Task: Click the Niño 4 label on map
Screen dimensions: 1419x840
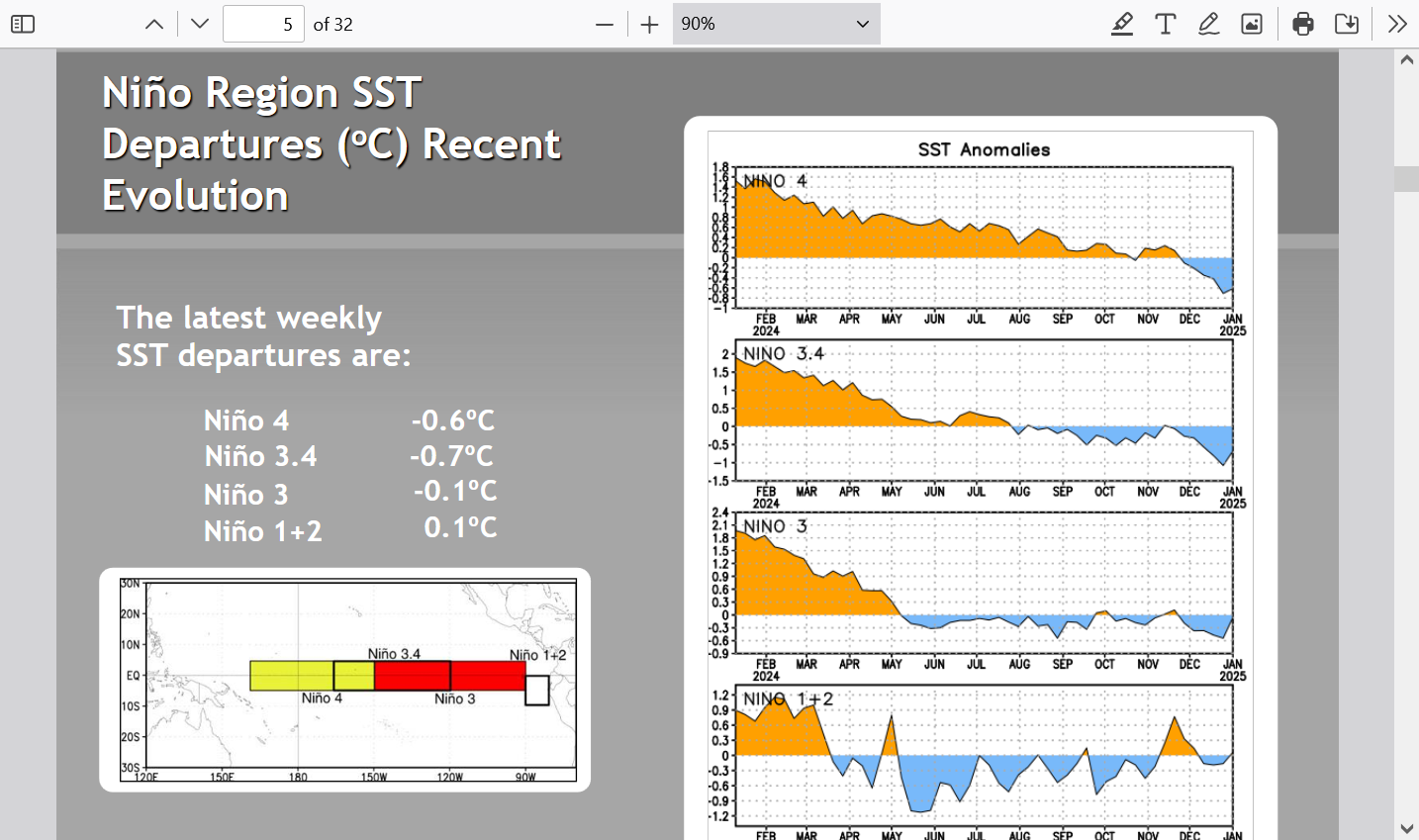Action: (322, 698)
